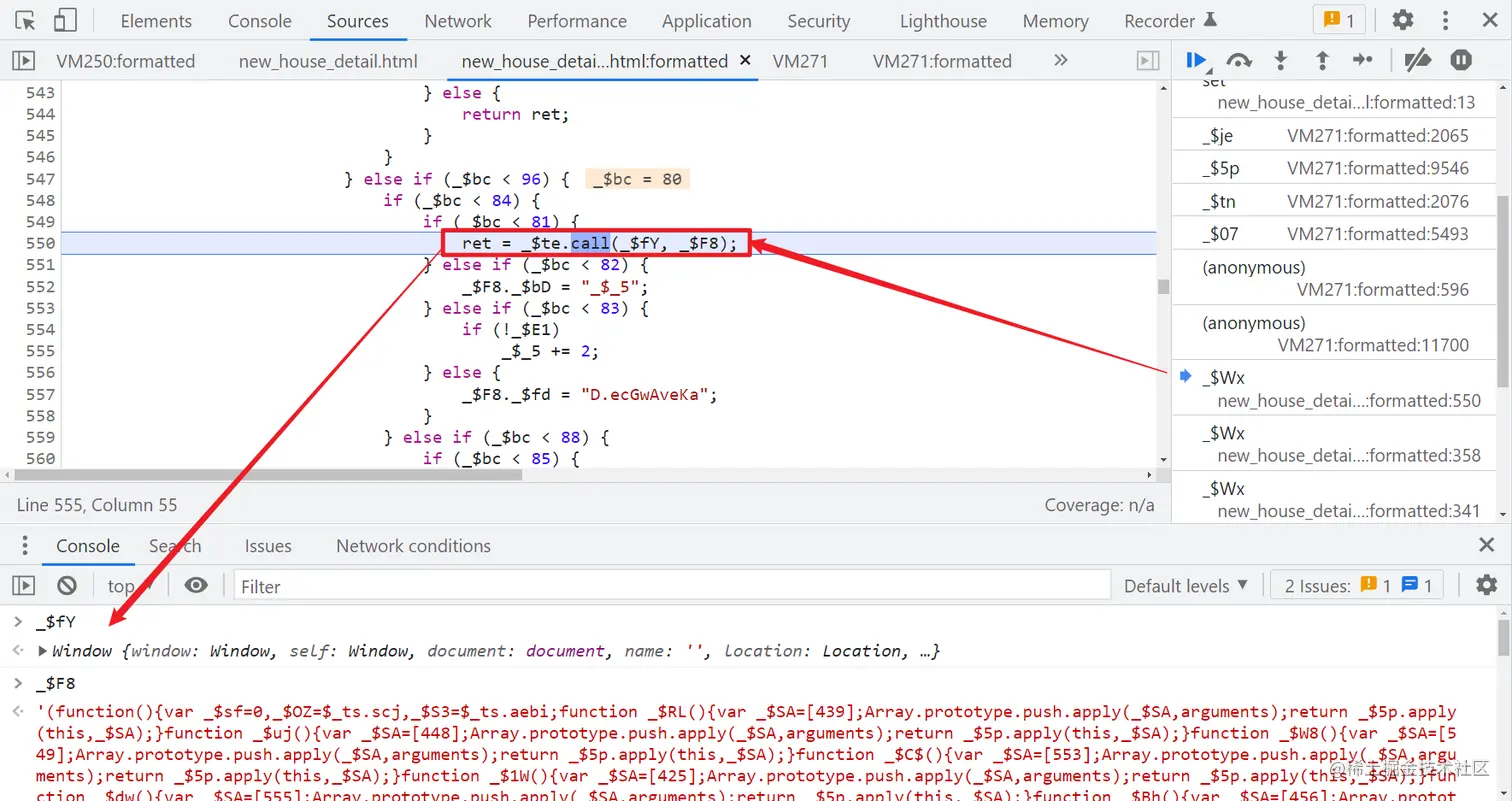
Task: Close the new_house_detai...html:formatted tab
Action: point(745,61)
